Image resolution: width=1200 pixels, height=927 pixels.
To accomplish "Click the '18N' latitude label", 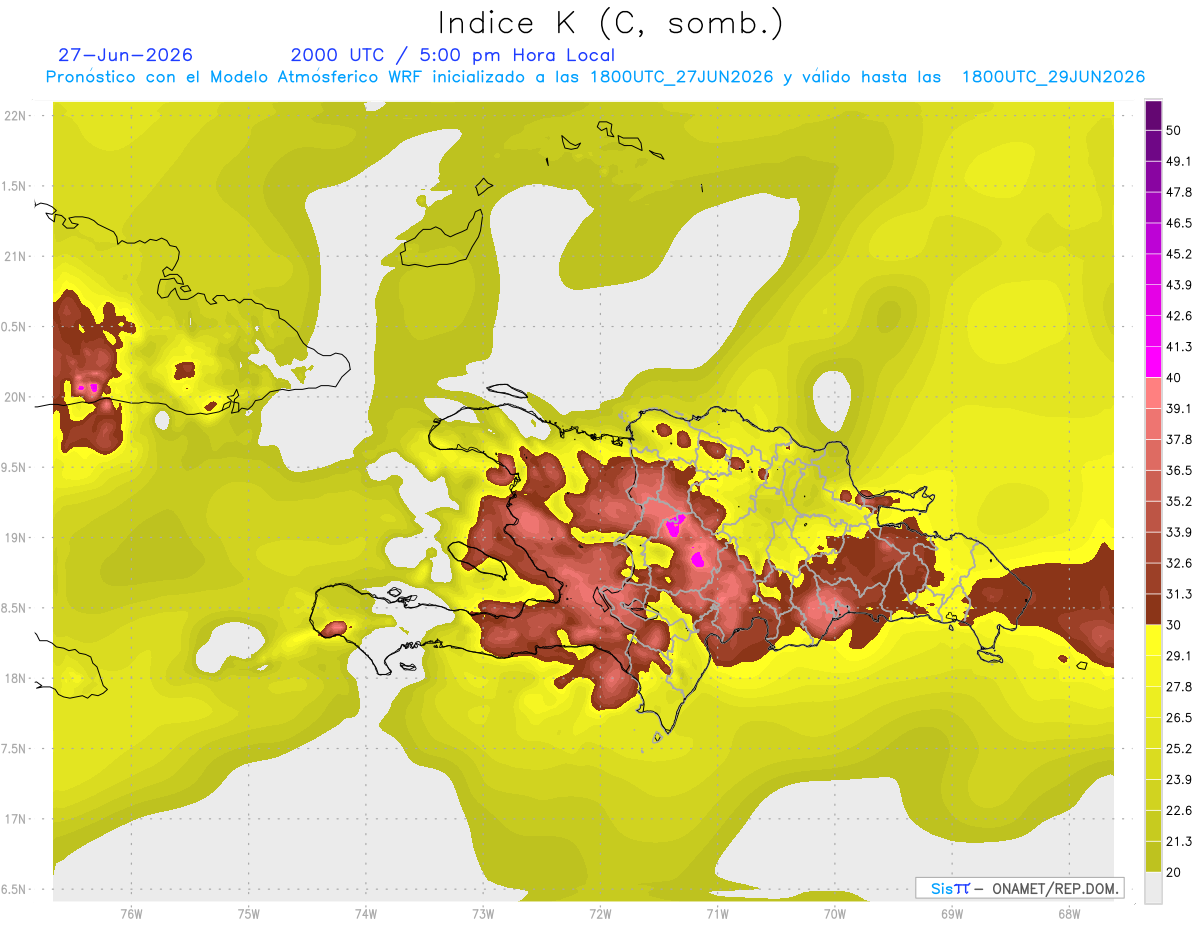I will [x=16, y=679].
